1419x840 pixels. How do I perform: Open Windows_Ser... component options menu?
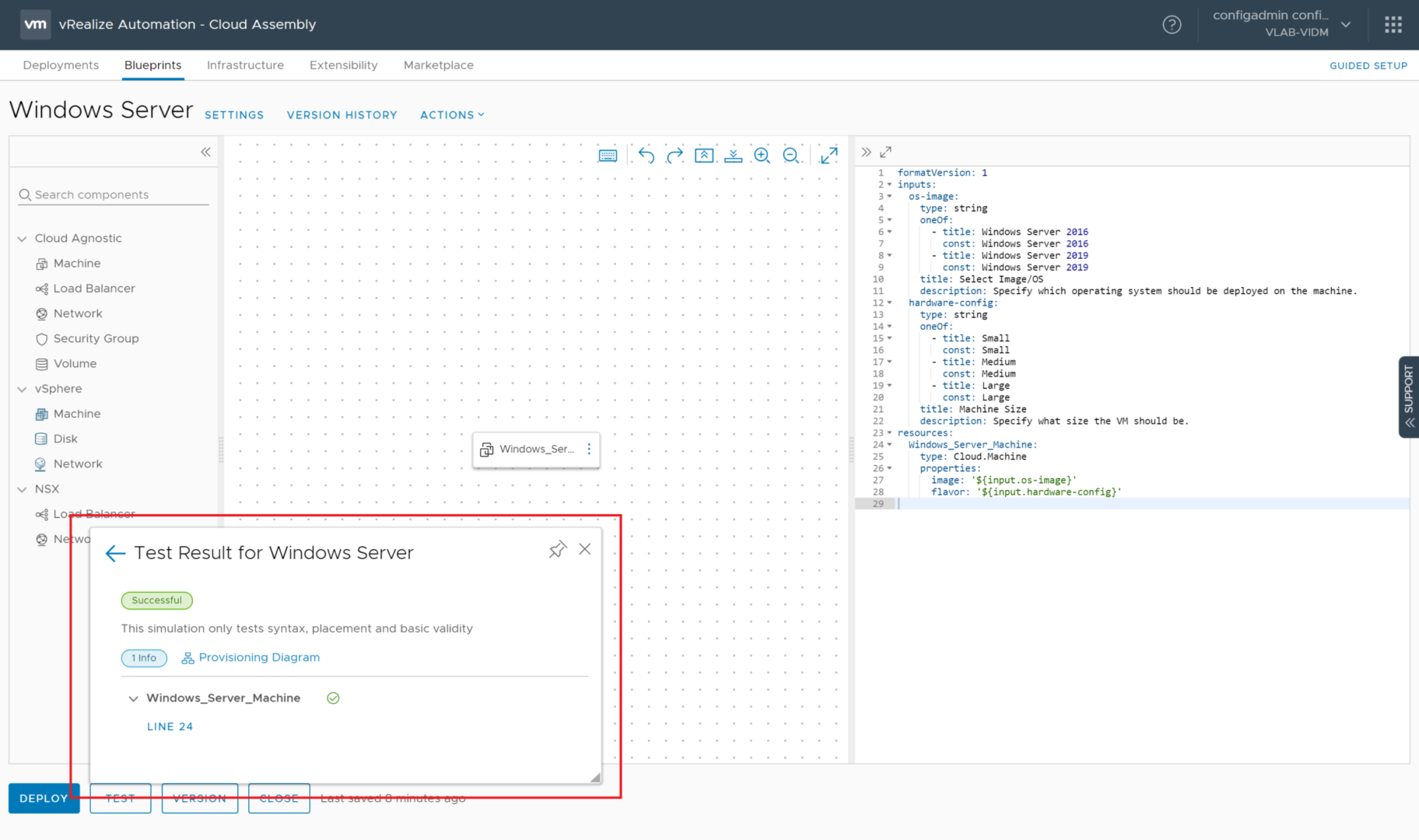(x=589, y=449)
